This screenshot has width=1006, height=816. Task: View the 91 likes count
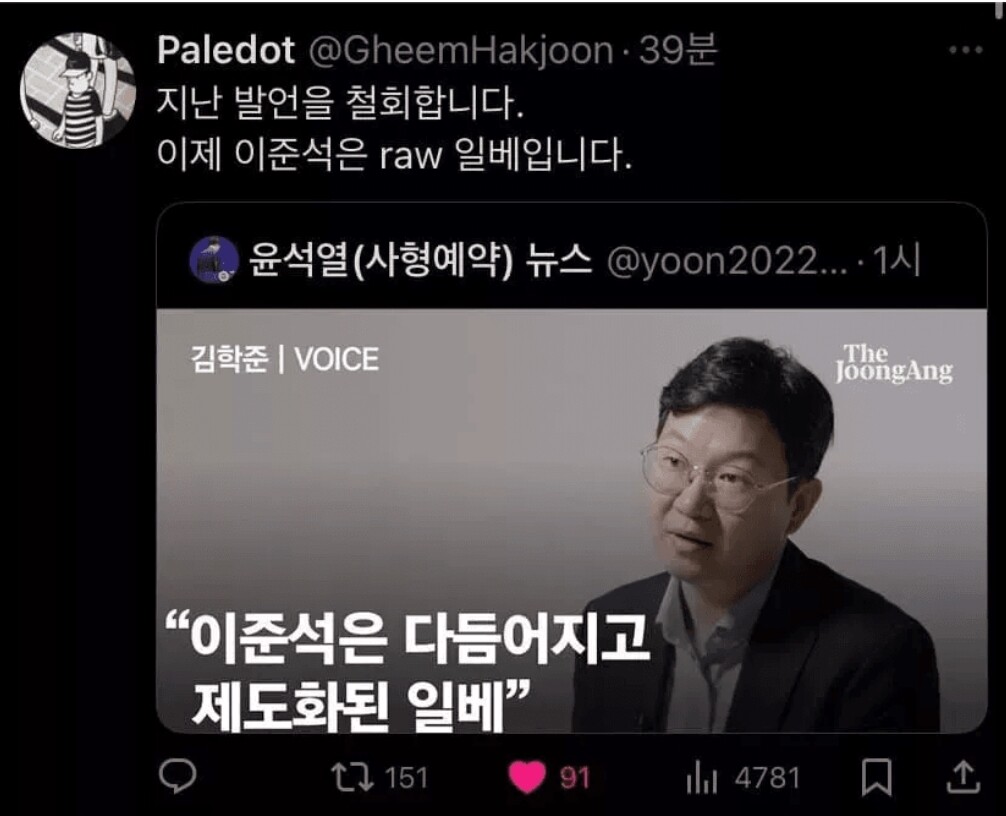tap(574, 778)
